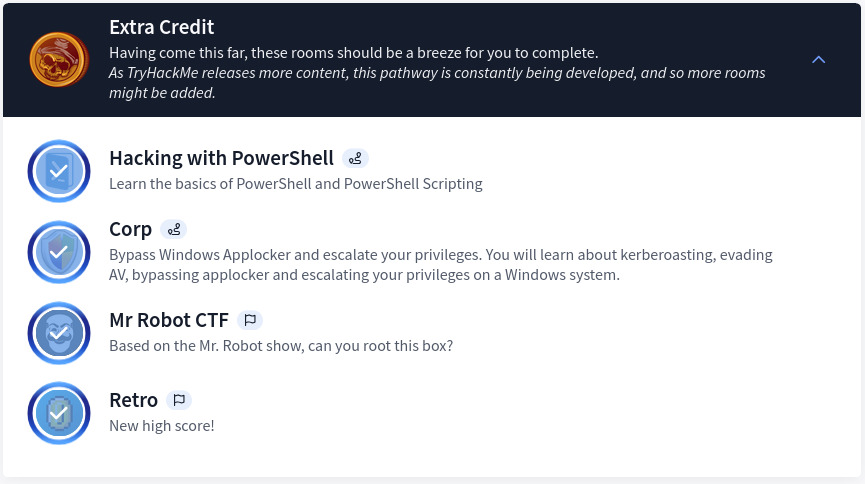Collapse the Extra Credit section chevron
Viewport: 865px width, 484px height.
tap(818, 60)
